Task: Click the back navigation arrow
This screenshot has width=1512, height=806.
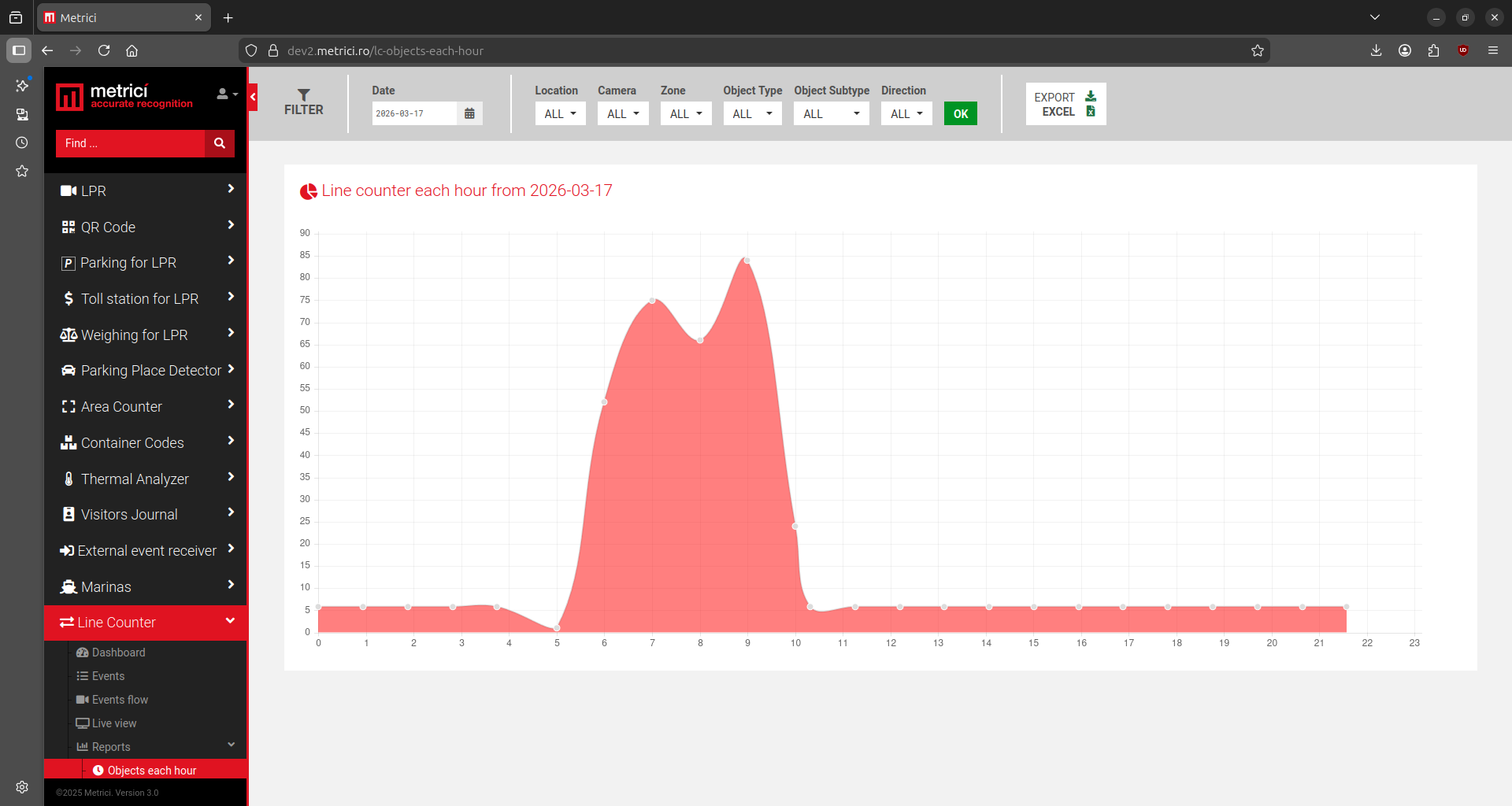Action: click(x=47, y=50)
